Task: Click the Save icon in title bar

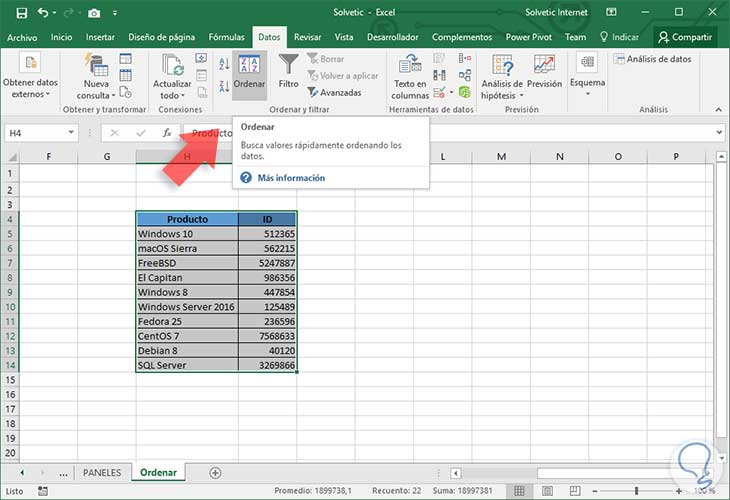Action: pos(21,13)
